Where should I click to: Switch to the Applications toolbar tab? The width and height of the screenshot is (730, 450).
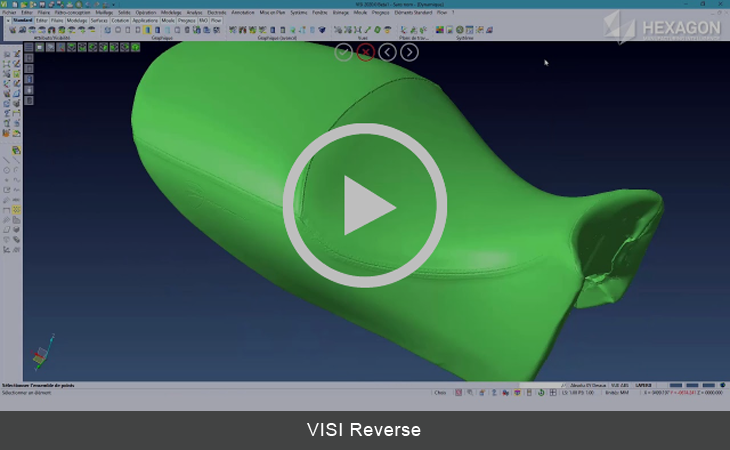pos(145,20)
